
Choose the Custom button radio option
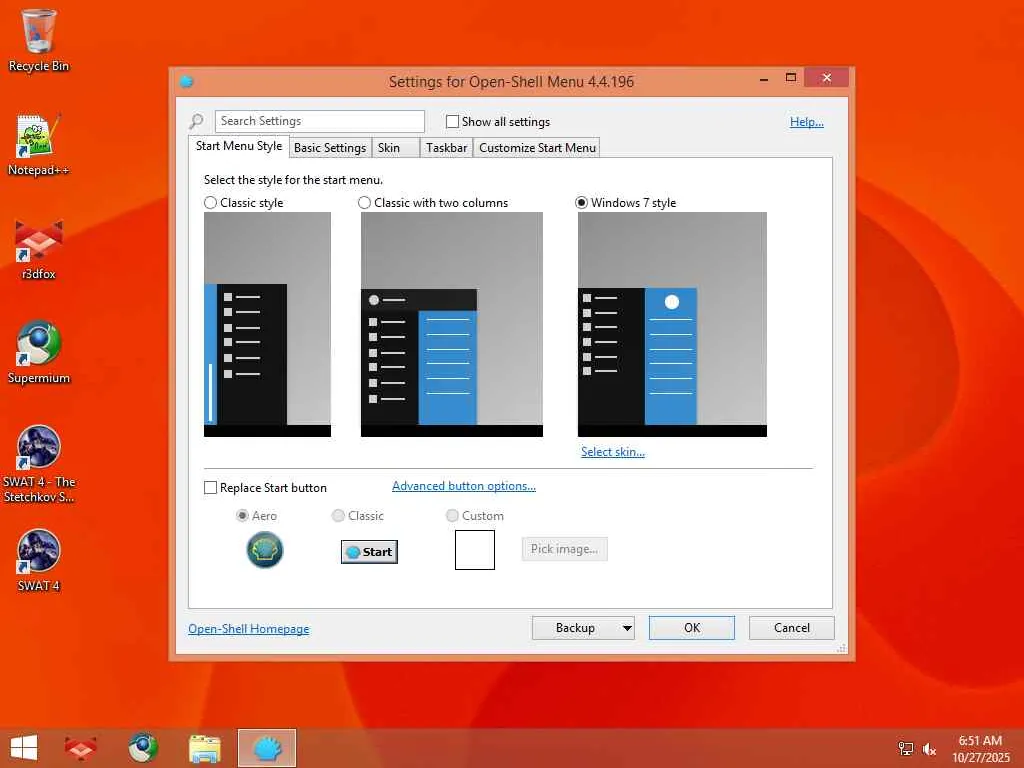tap(452, 515)
